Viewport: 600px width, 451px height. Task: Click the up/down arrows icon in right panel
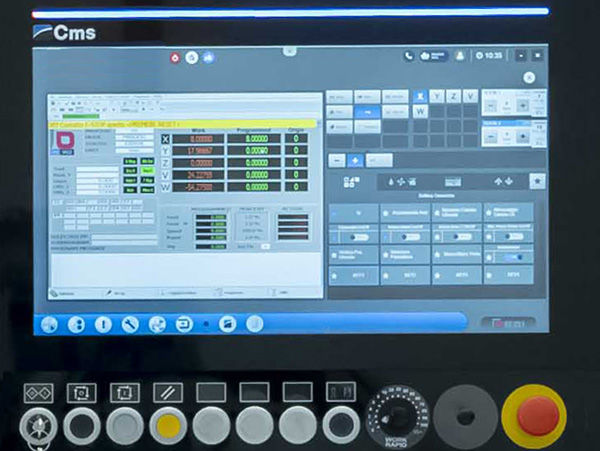click(x=505, y=181)
